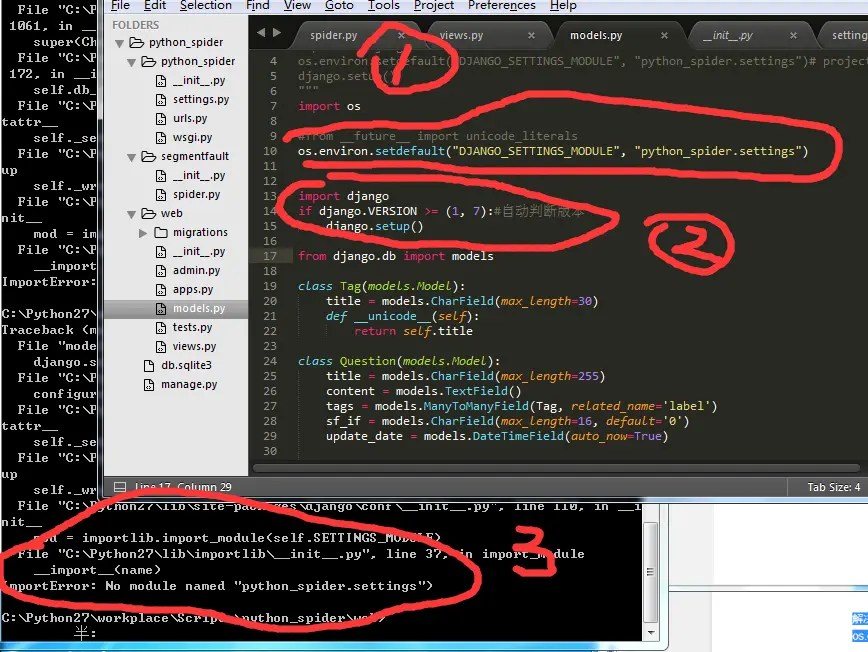Viewport: 868px width, 652px height.
Task: Open the View menu
Action: tap(297, 6)
